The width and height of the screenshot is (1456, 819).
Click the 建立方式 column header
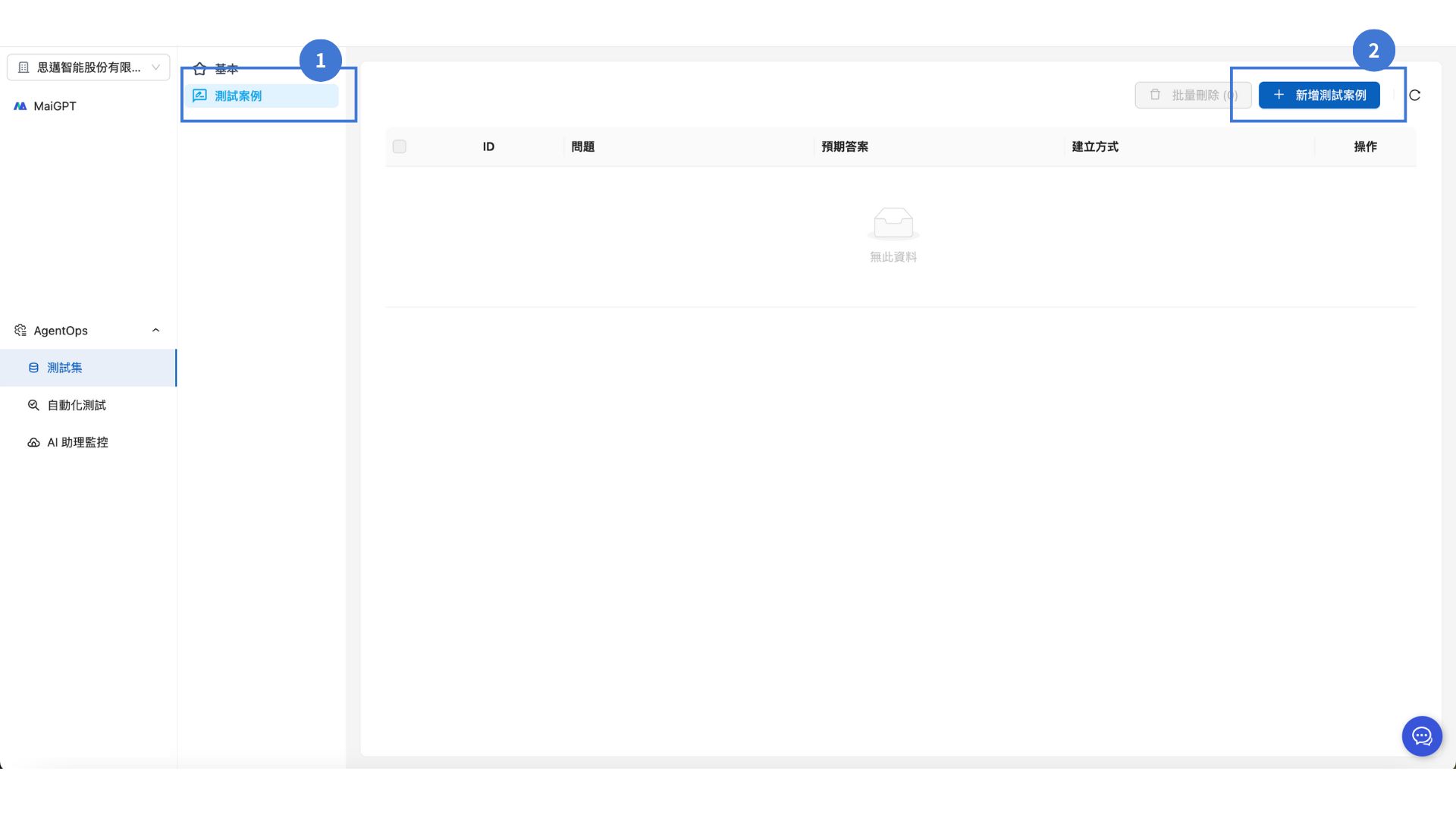coord(1095,146)
